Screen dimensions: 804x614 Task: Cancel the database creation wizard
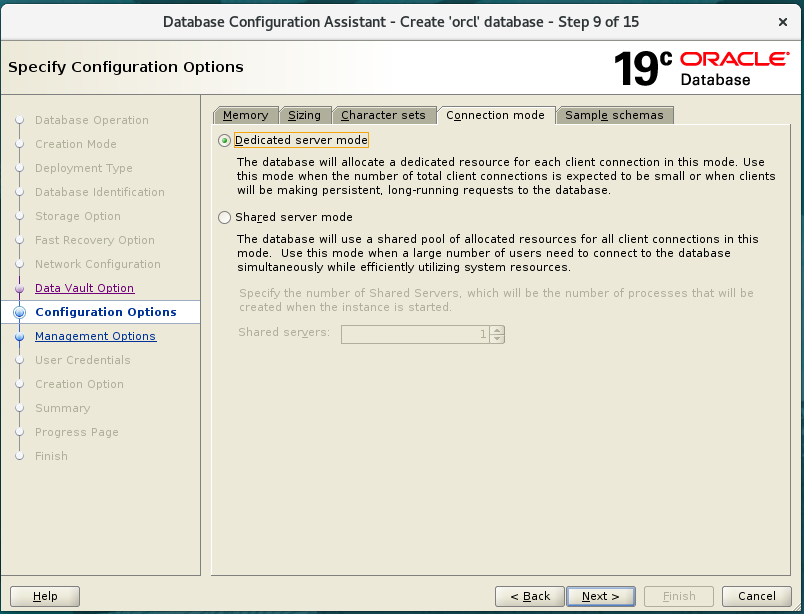(757, 596)
